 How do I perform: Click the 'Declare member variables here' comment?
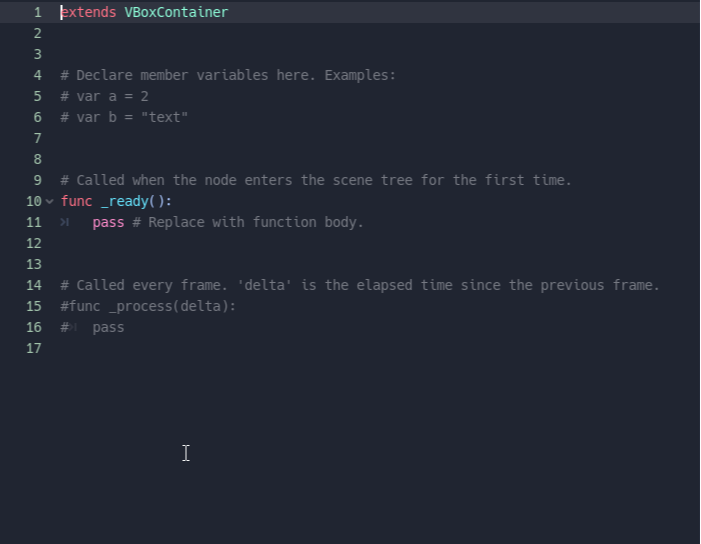click(228, 75)
